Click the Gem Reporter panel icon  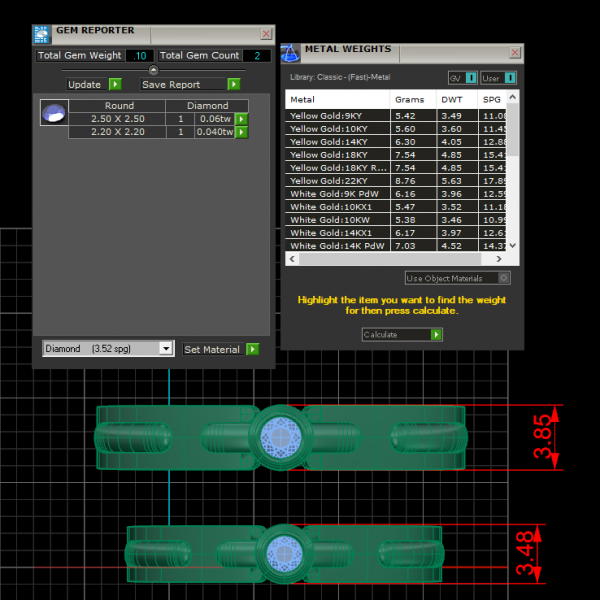coord(41,34)
